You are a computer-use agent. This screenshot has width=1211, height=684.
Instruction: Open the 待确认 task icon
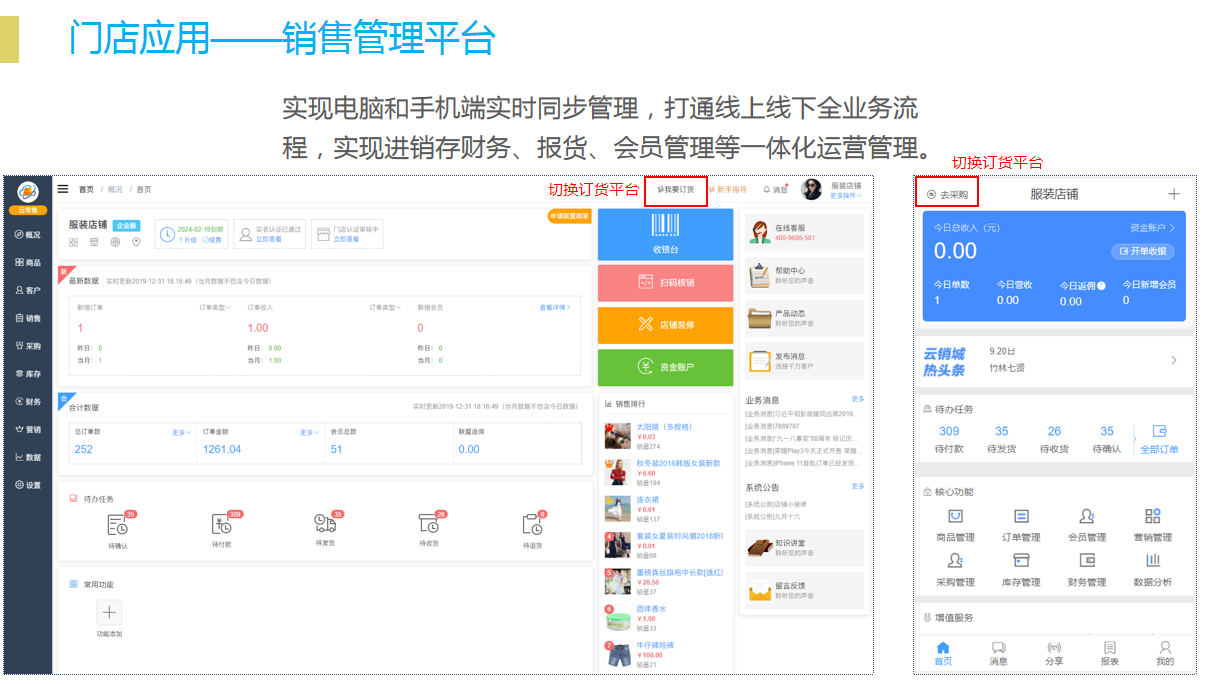pos(118,526)
